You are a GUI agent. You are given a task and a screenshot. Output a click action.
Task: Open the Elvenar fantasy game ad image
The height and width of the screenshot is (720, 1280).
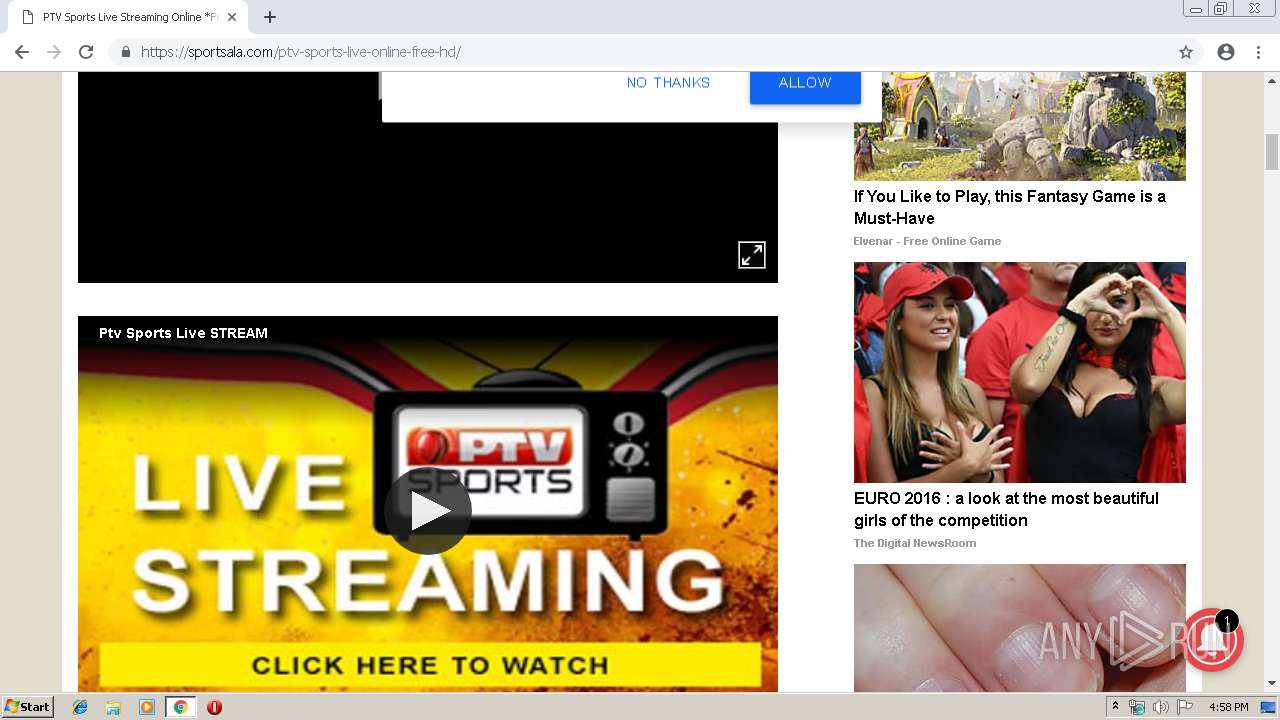pos(1020,126)
